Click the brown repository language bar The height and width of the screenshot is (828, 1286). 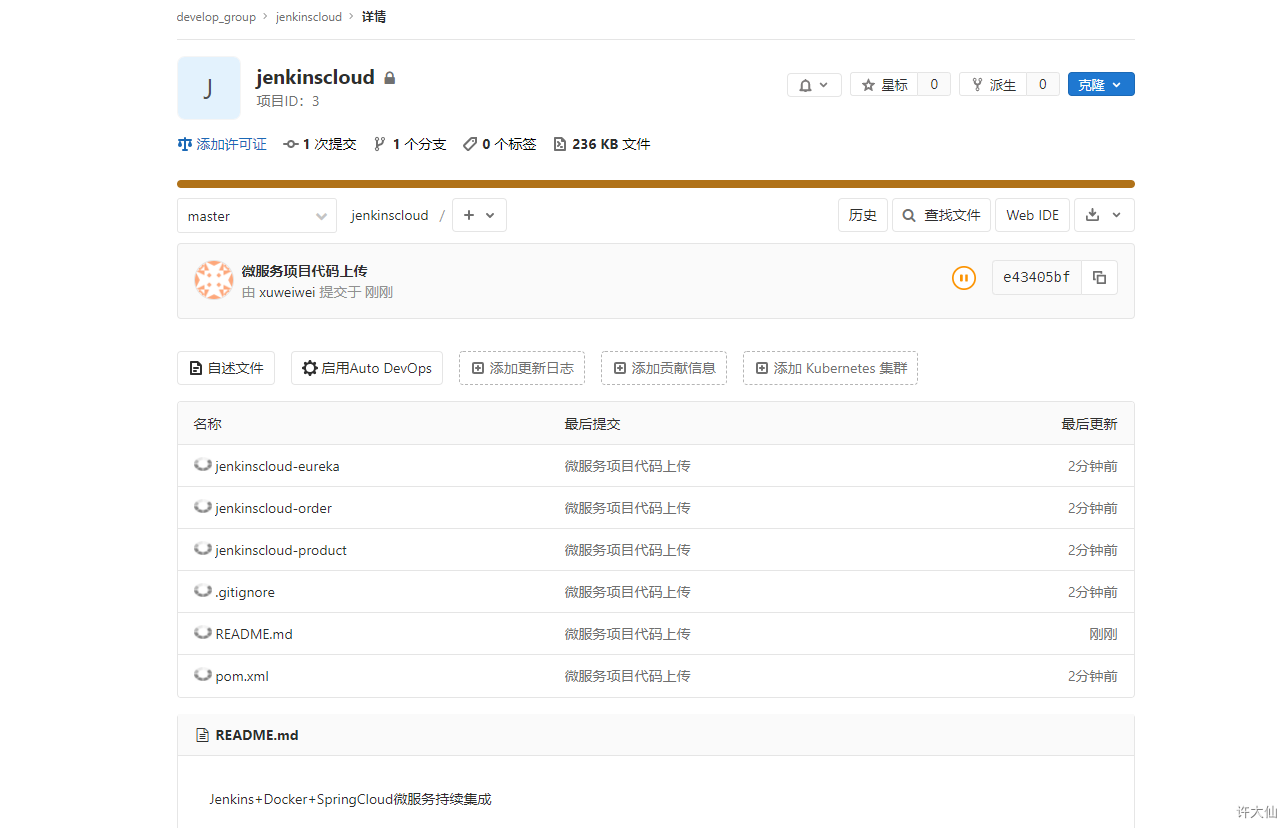pos(656,184)
